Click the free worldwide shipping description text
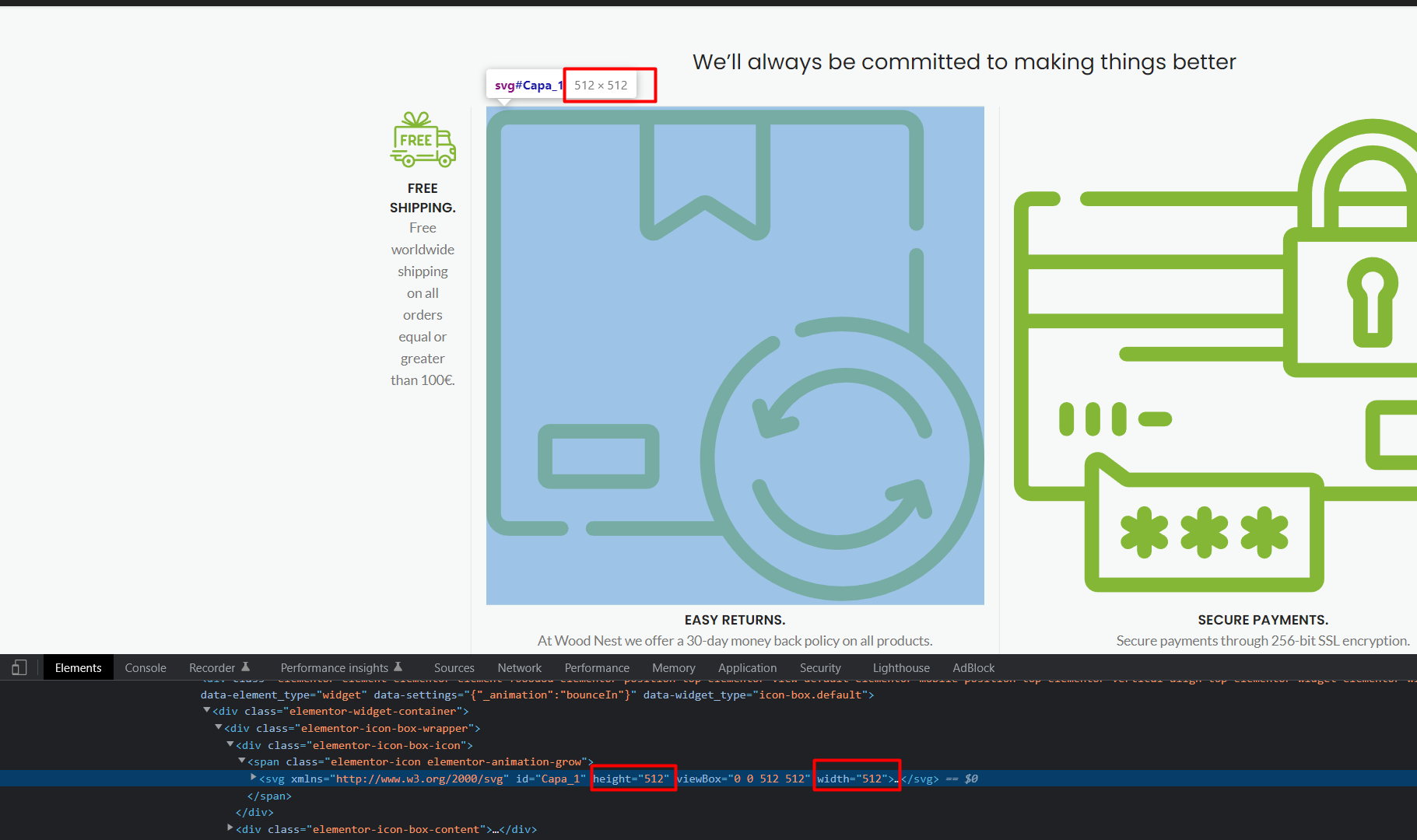 (423, 304)
